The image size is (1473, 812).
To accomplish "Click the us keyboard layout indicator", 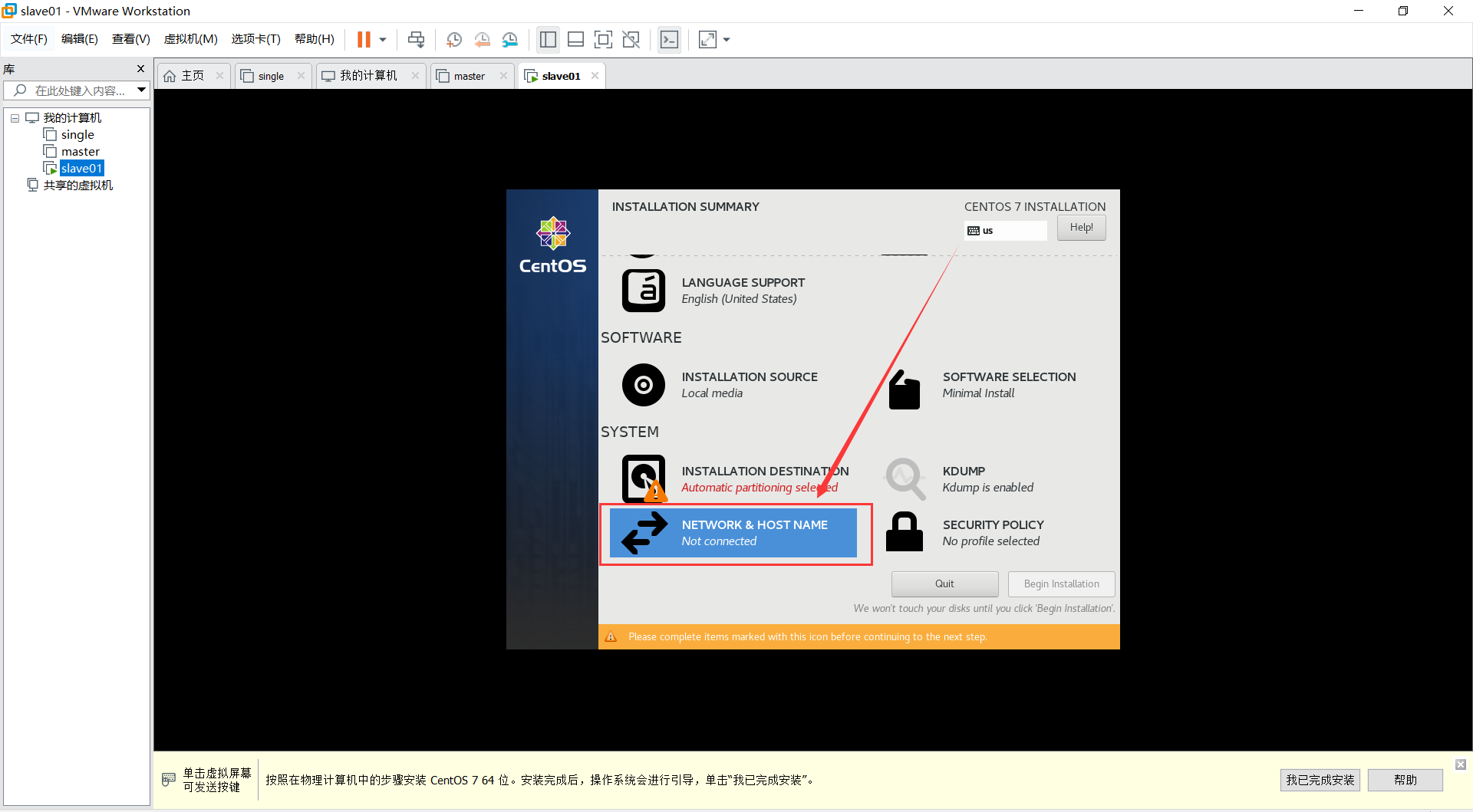I will pyautogui.click(x=1005, y=231).
